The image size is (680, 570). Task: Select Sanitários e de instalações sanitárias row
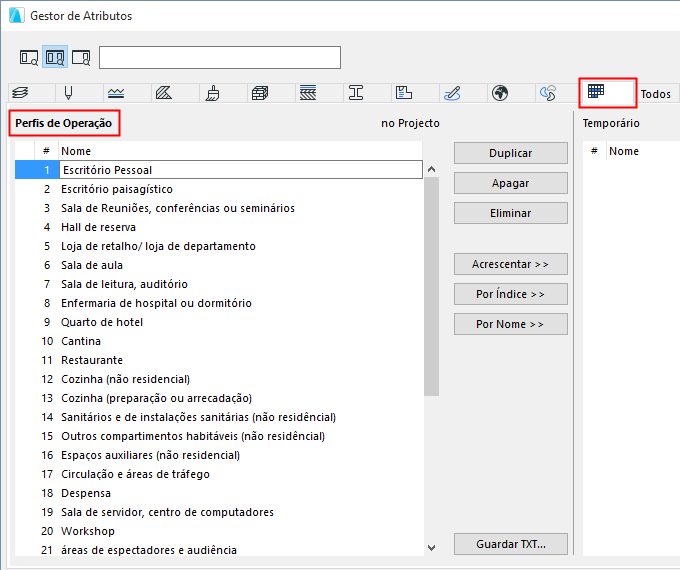point(219,417)
